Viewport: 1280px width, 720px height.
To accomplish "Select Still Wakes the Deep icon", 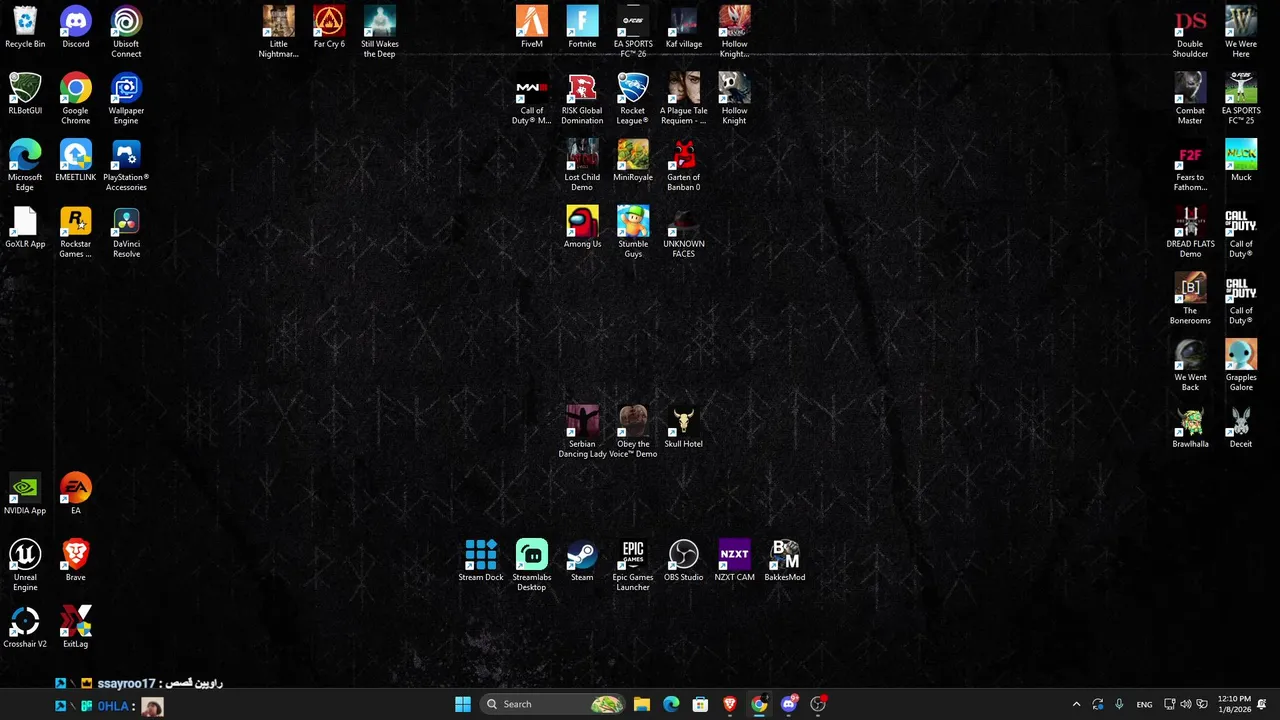I will pyautogui.click(x=380, y=32).
